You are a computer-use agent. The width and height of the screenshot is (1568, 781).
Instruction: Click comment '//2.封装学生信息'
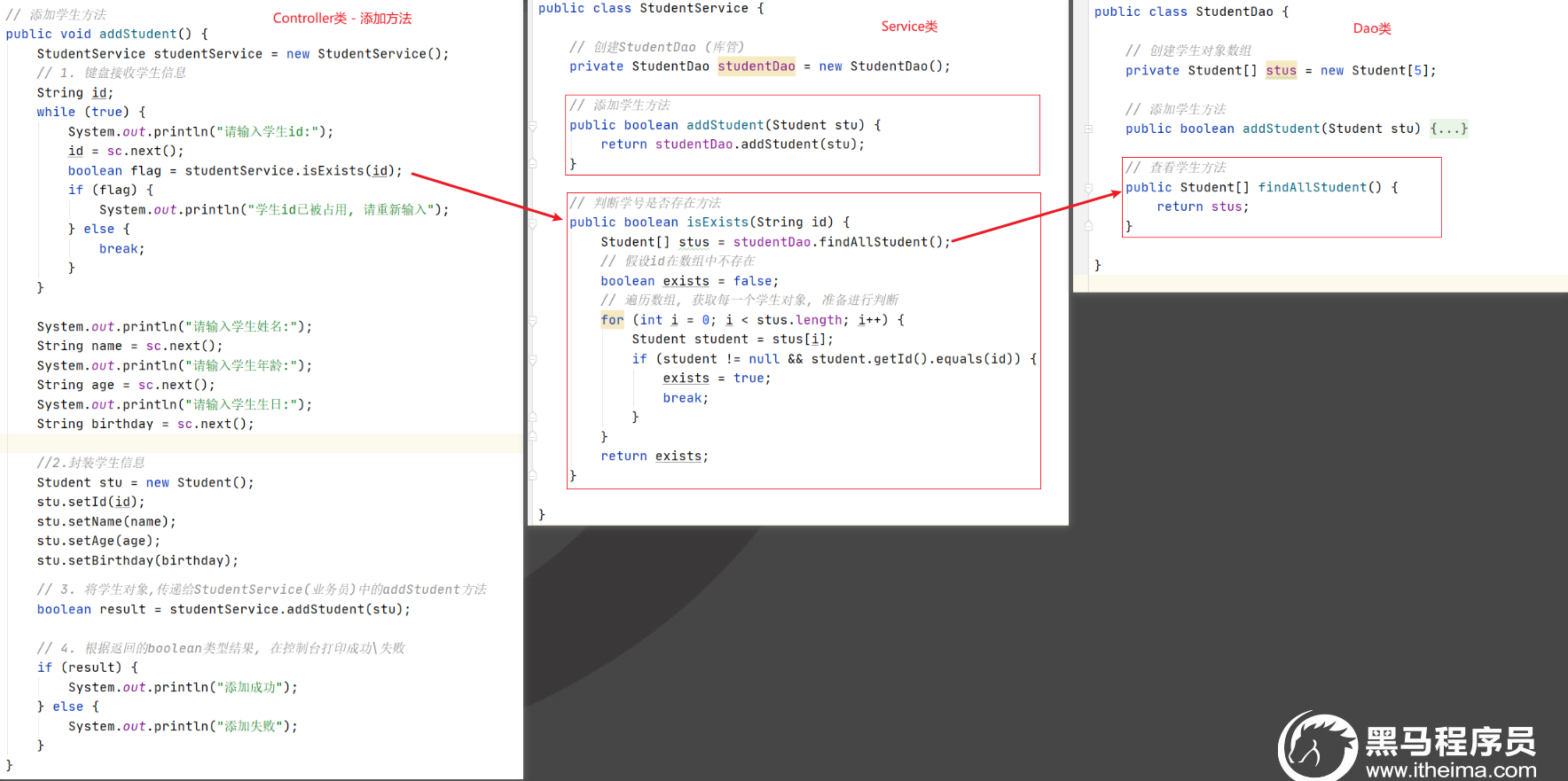(91, 463)
